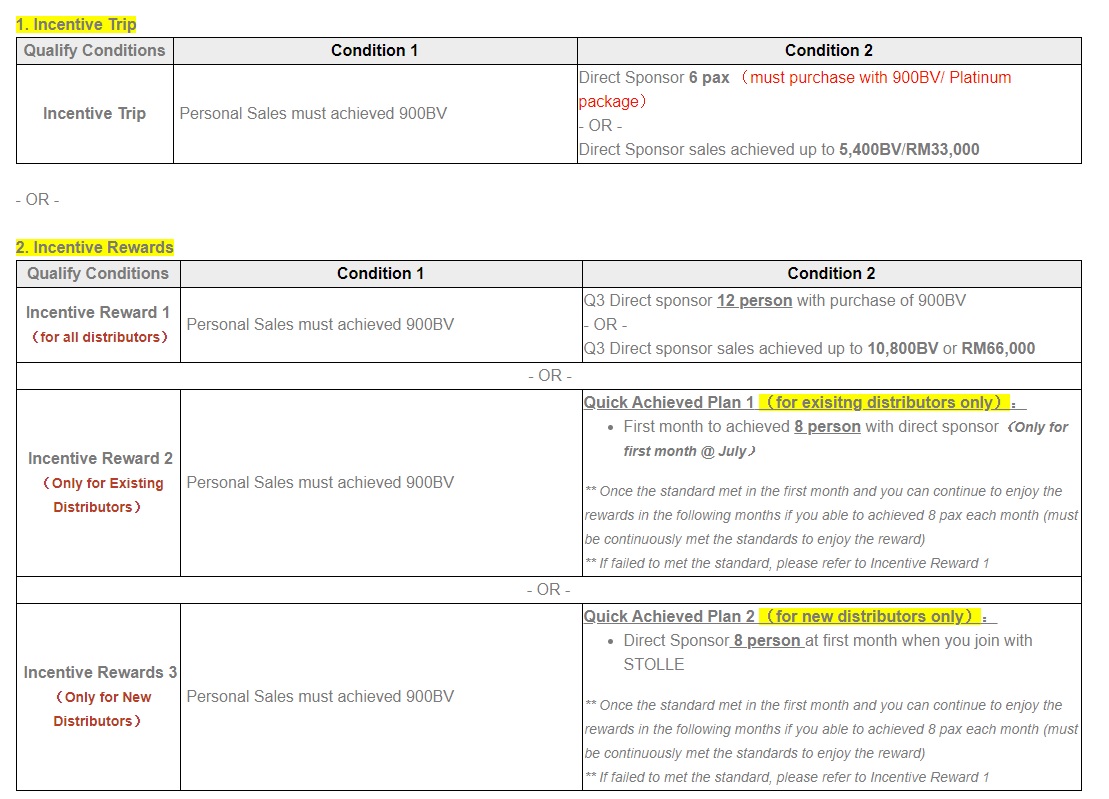This screenshot has width=1109, height=799.
Task: Click the 'Incentive Reward 1' row label
Action: 98,313
